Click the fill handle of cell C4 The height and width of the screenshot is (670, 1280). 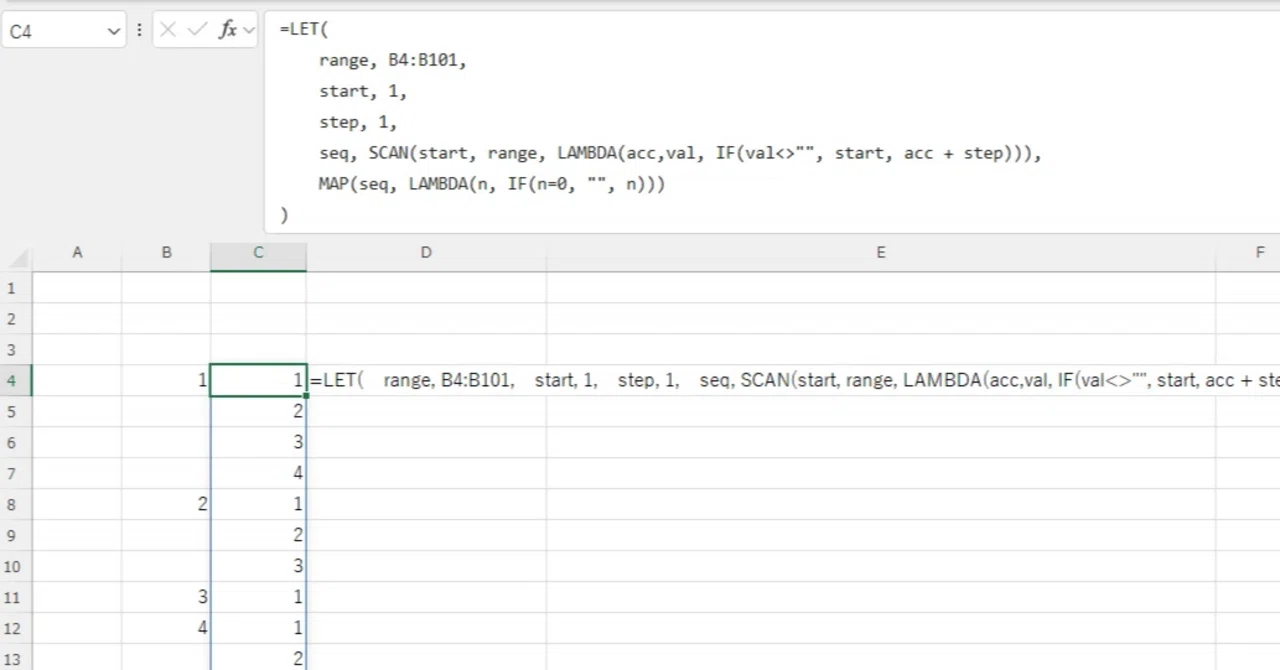[306, 396]
